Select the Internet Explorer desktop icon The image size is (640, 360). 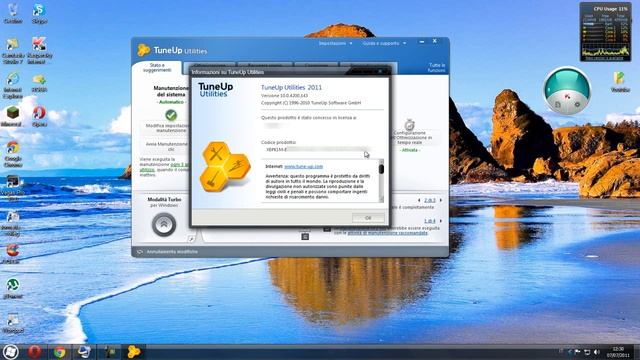click(13, 85)
